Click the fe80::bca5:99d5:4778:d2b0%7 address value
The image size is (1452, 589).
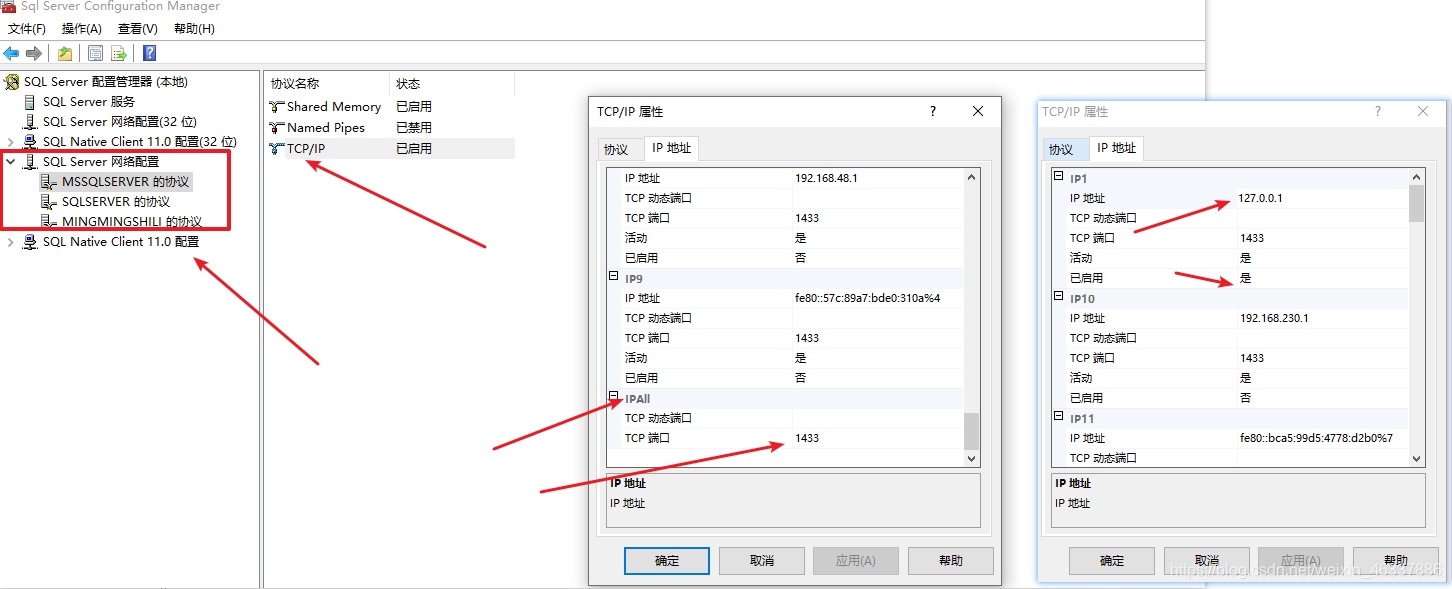pos(1316,438)
